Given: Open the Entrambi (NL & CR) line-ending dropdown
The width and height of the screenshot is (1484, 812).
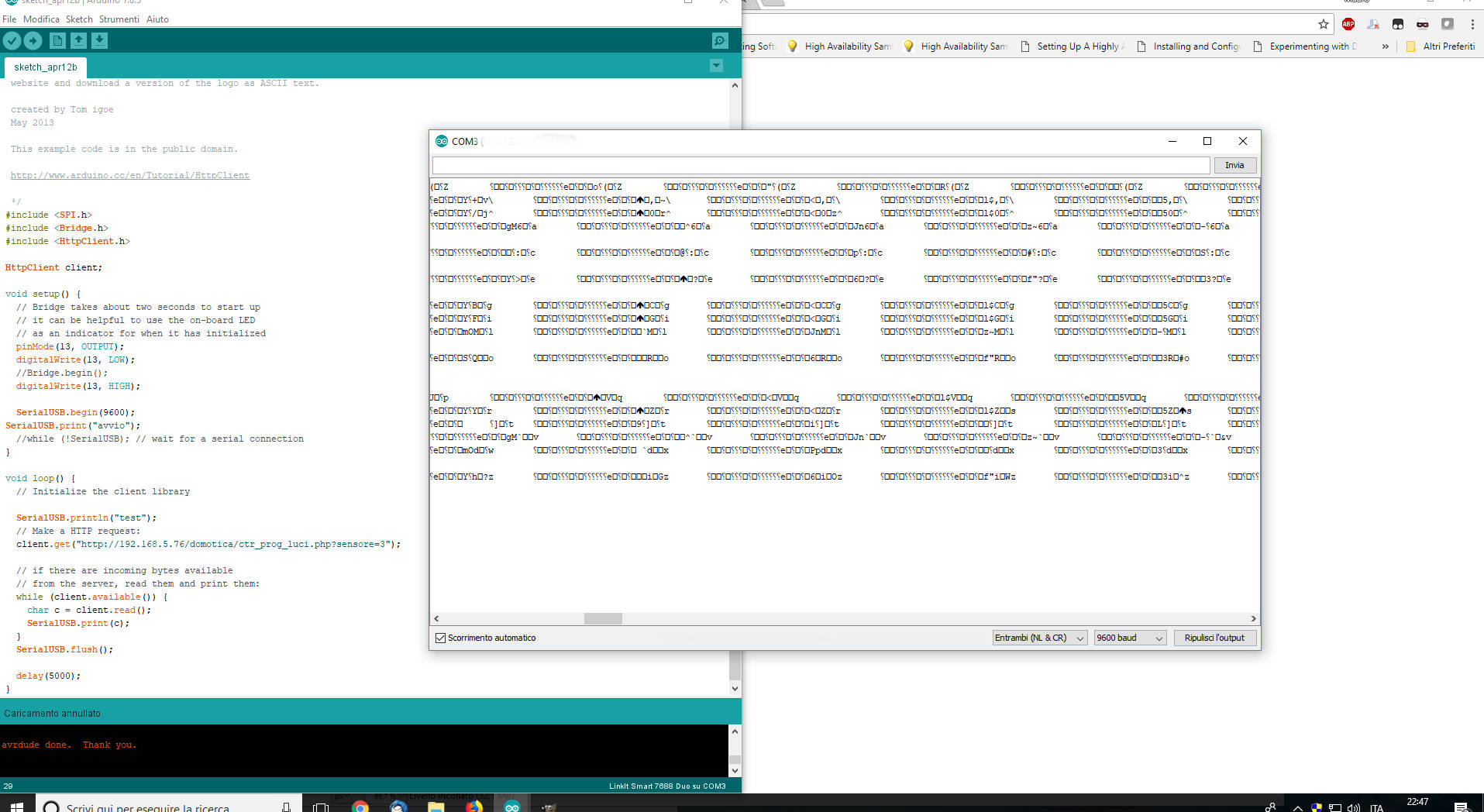Looking at the screenshot, I should click(x=1038, y=638).
